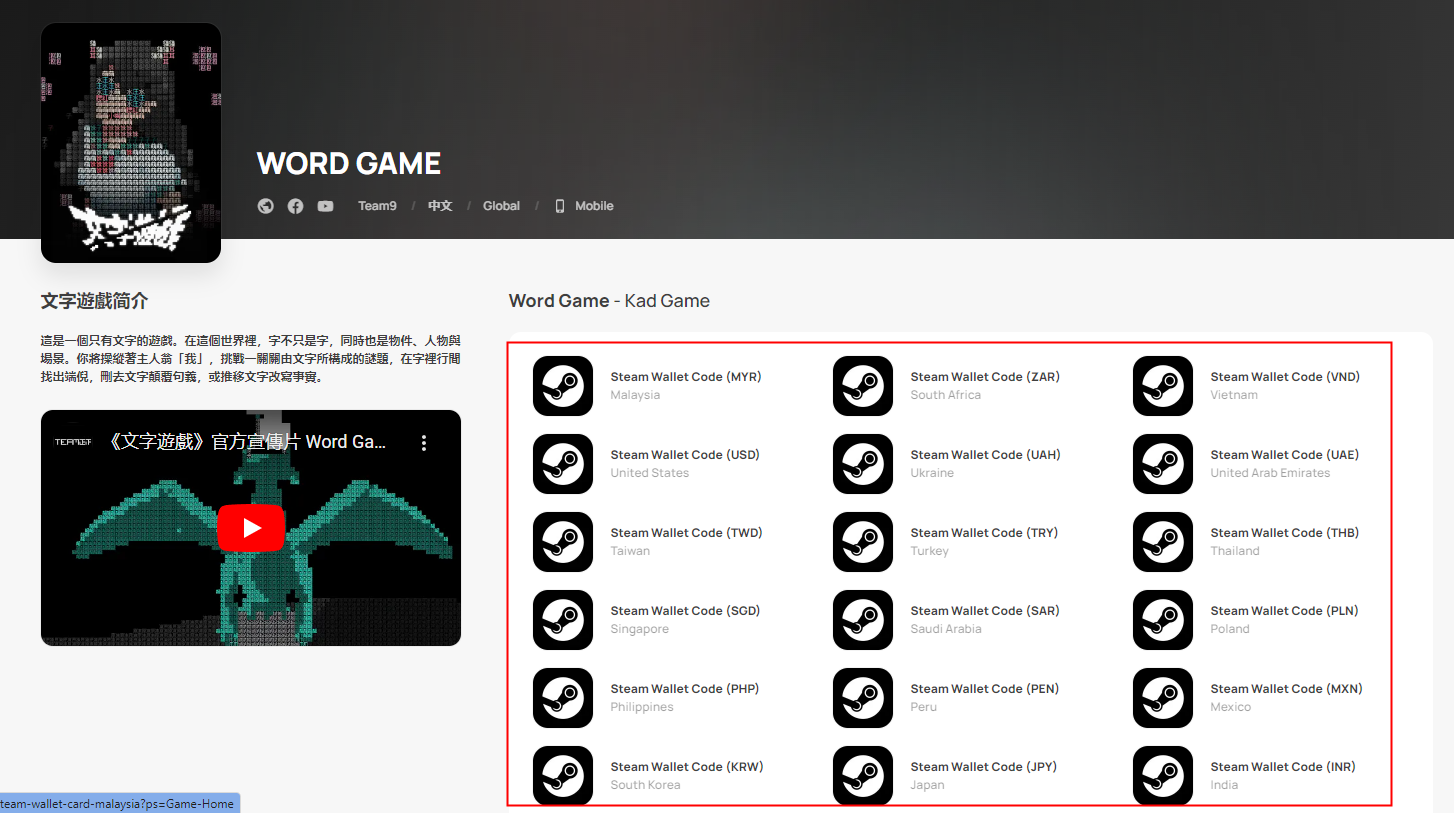Click Steam icon for Poland PLN
Image resolution: width=1454 pixels, height=813 pixels.
[1163, 620]
